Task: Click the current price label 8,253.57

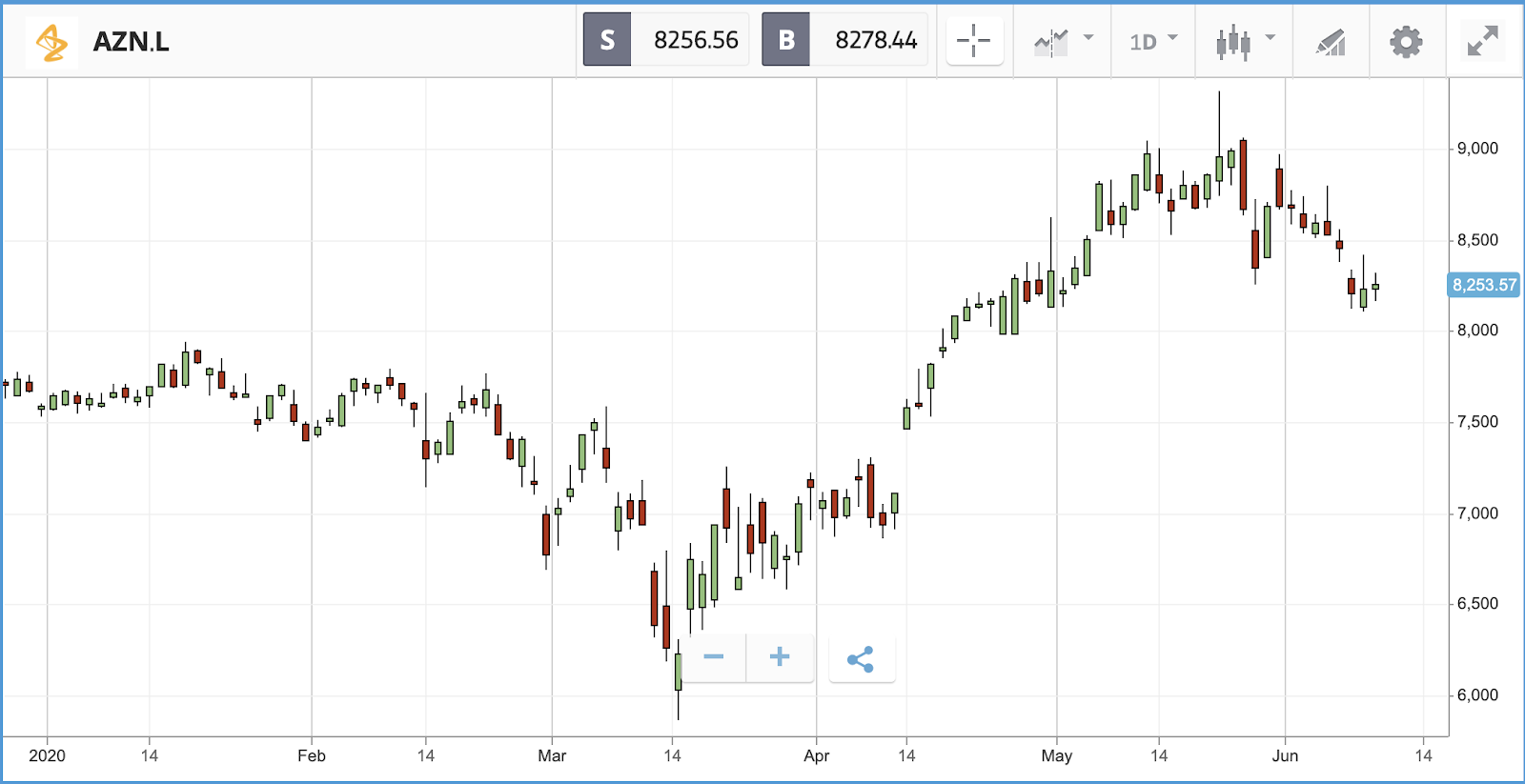Action: tap(1484, 285)
